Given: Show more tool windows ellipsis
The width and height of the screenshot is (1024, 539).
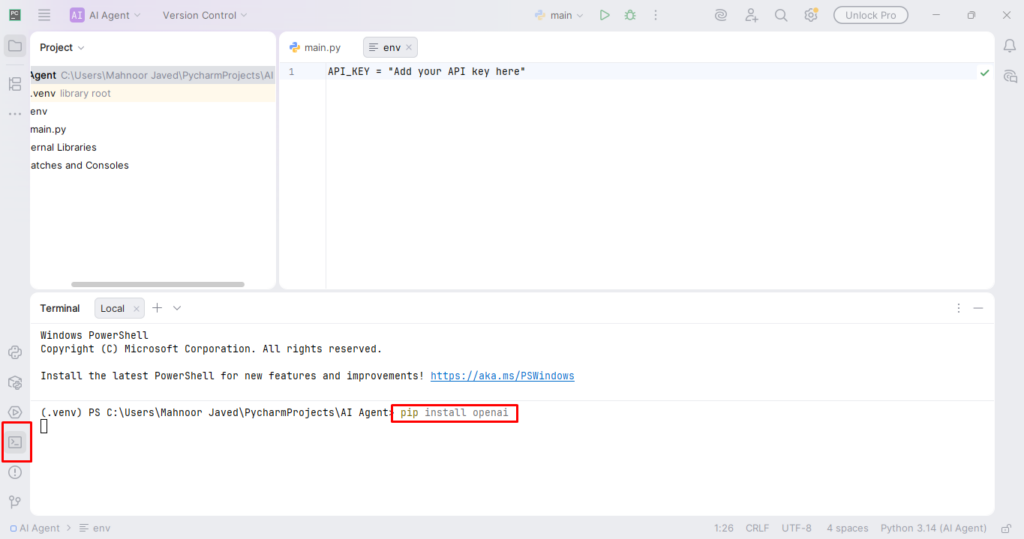Looking at the screenshot, I should 14,114.
